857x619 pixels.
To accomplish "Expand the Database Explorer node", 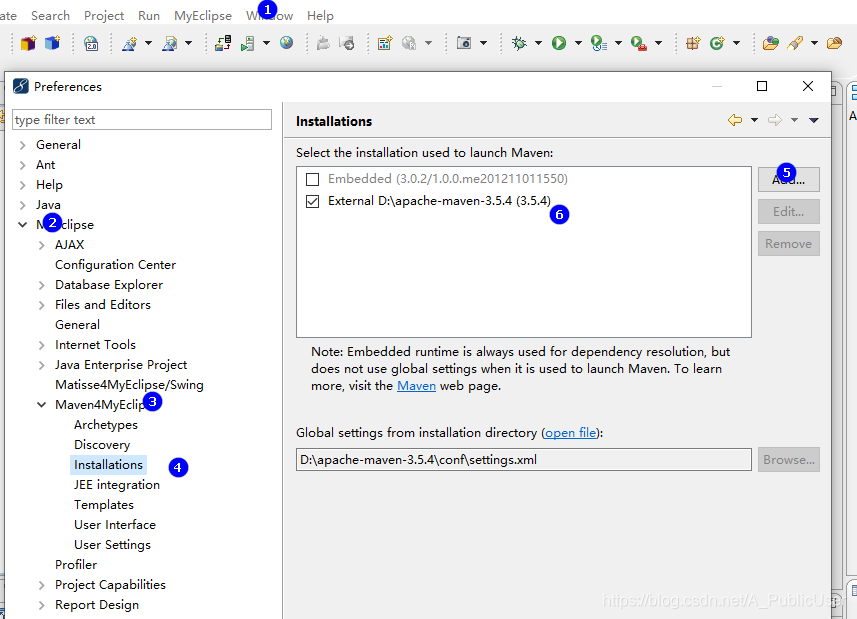I will click(42, 285).
